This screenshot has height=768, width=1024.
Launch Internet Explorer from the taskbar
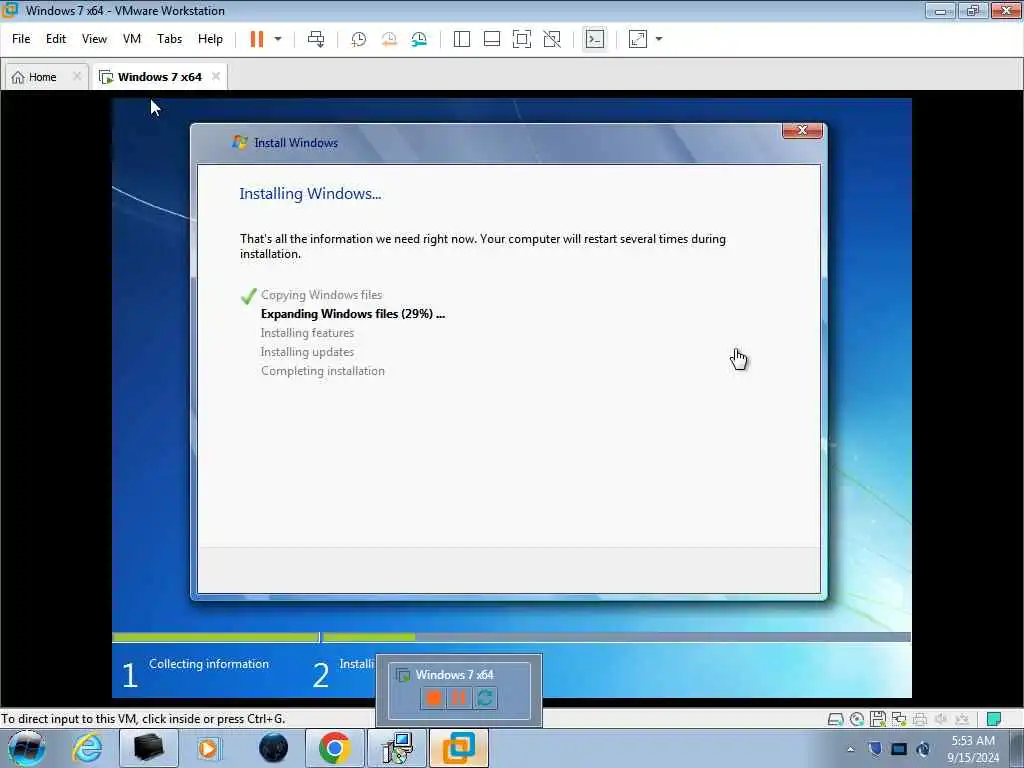(x=88, y=748)
